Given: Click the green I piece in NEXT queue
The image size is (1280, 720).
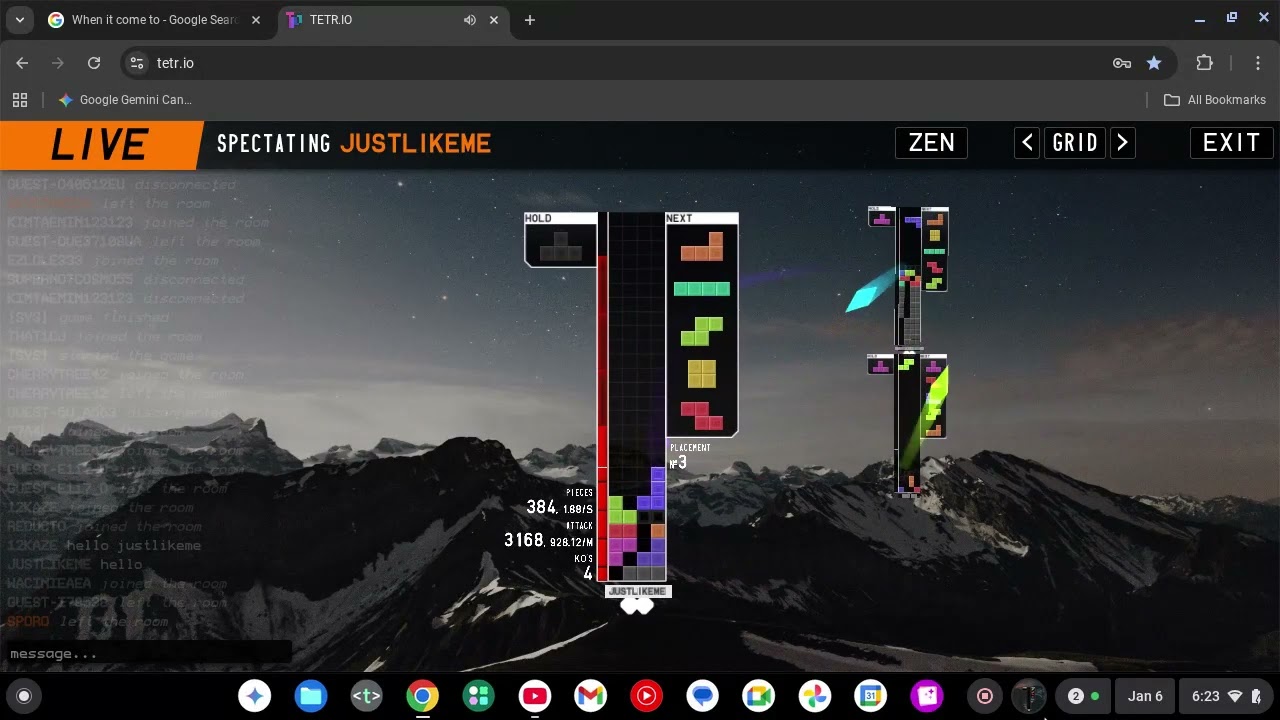Looking at the screenshot, I should 702,289.
